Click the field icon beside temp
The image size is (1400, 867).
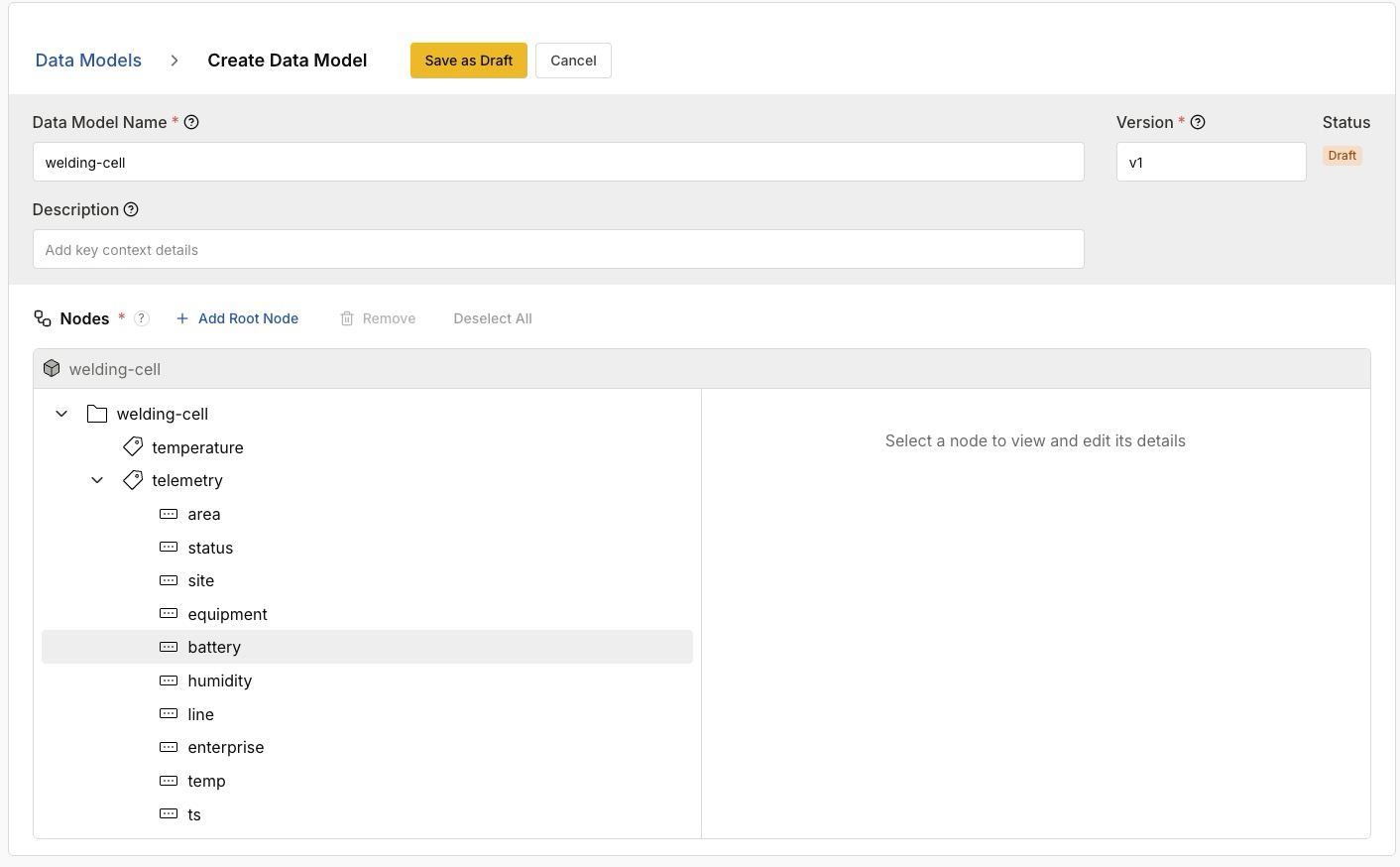point(169,781)
